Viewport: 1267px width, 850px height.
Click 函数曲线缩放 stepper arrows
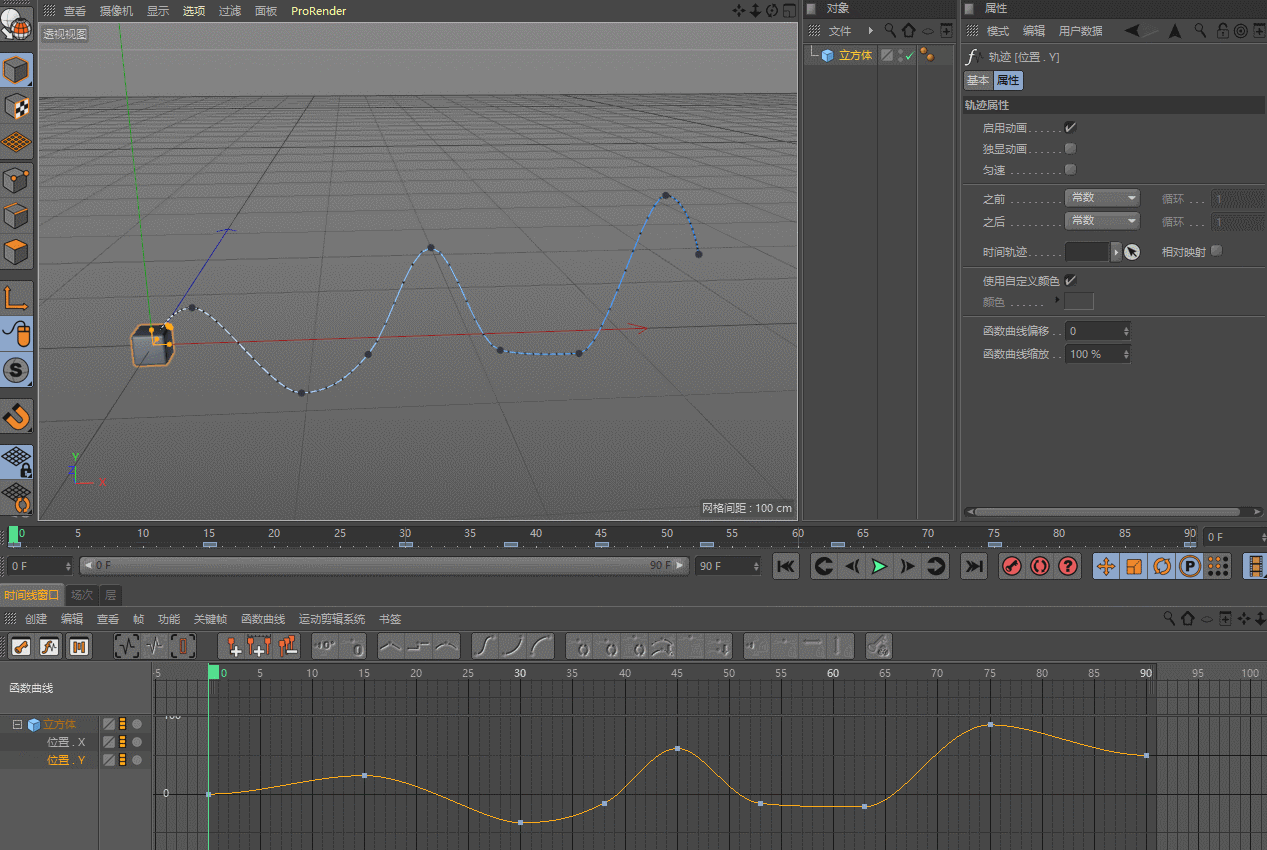[1126, 354]
